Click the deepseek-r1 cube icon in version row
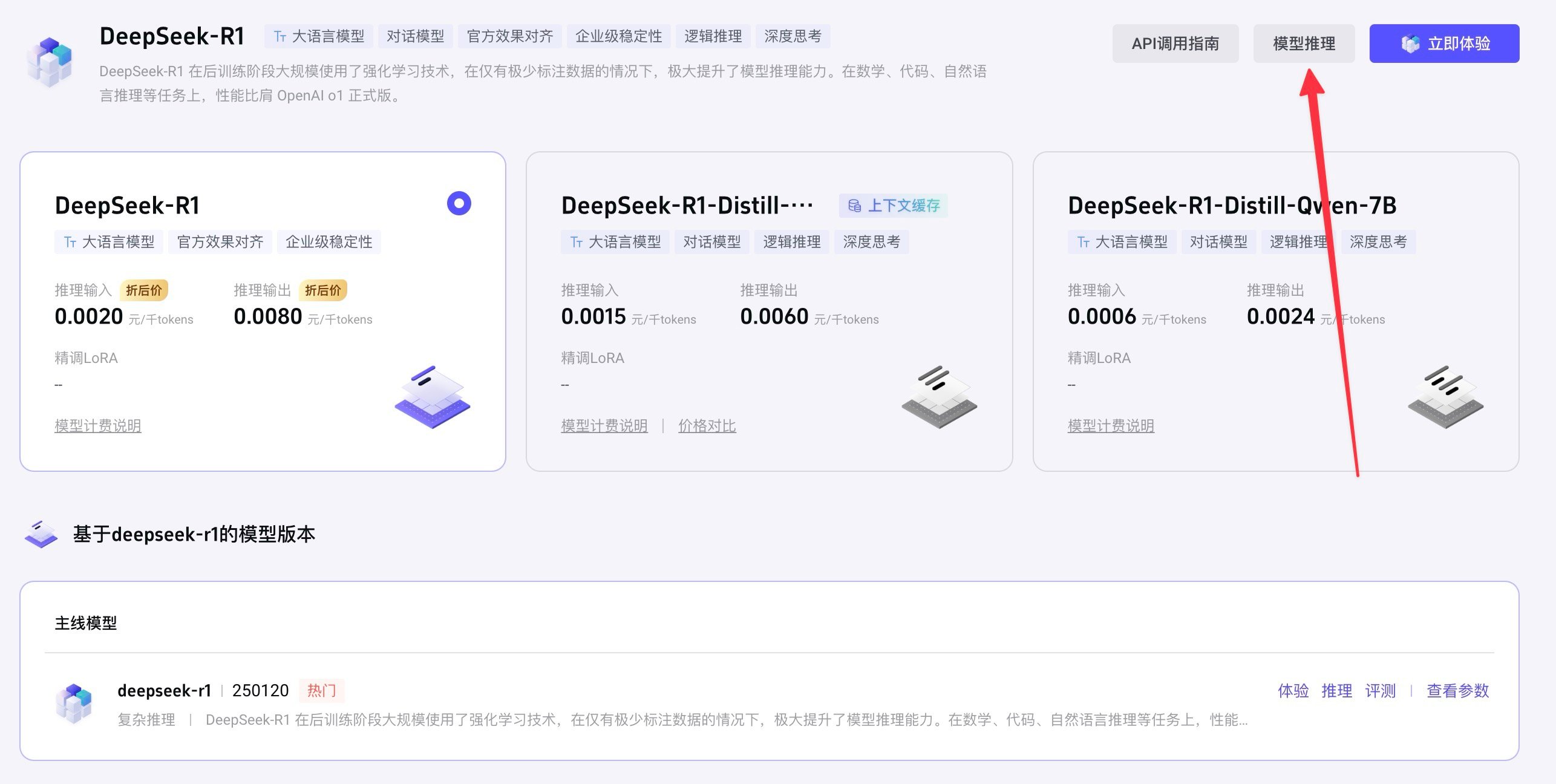The image size is (1556, 784). click(x=74, y=704)
